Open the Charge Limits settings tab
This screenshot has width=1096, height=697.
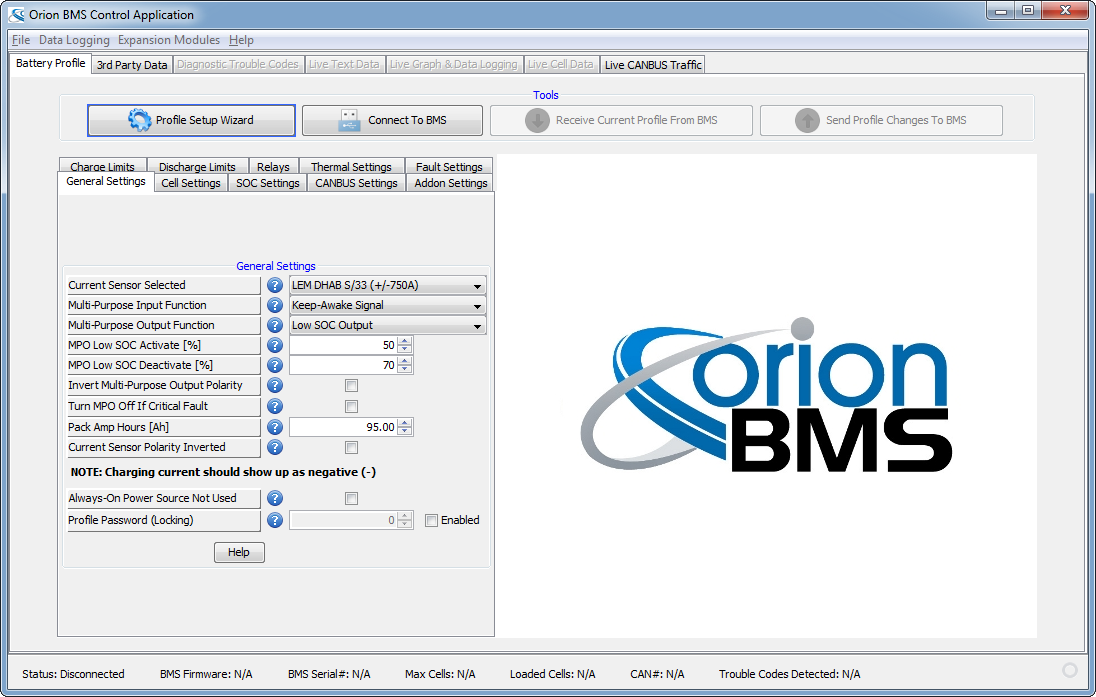pos(102,166)
